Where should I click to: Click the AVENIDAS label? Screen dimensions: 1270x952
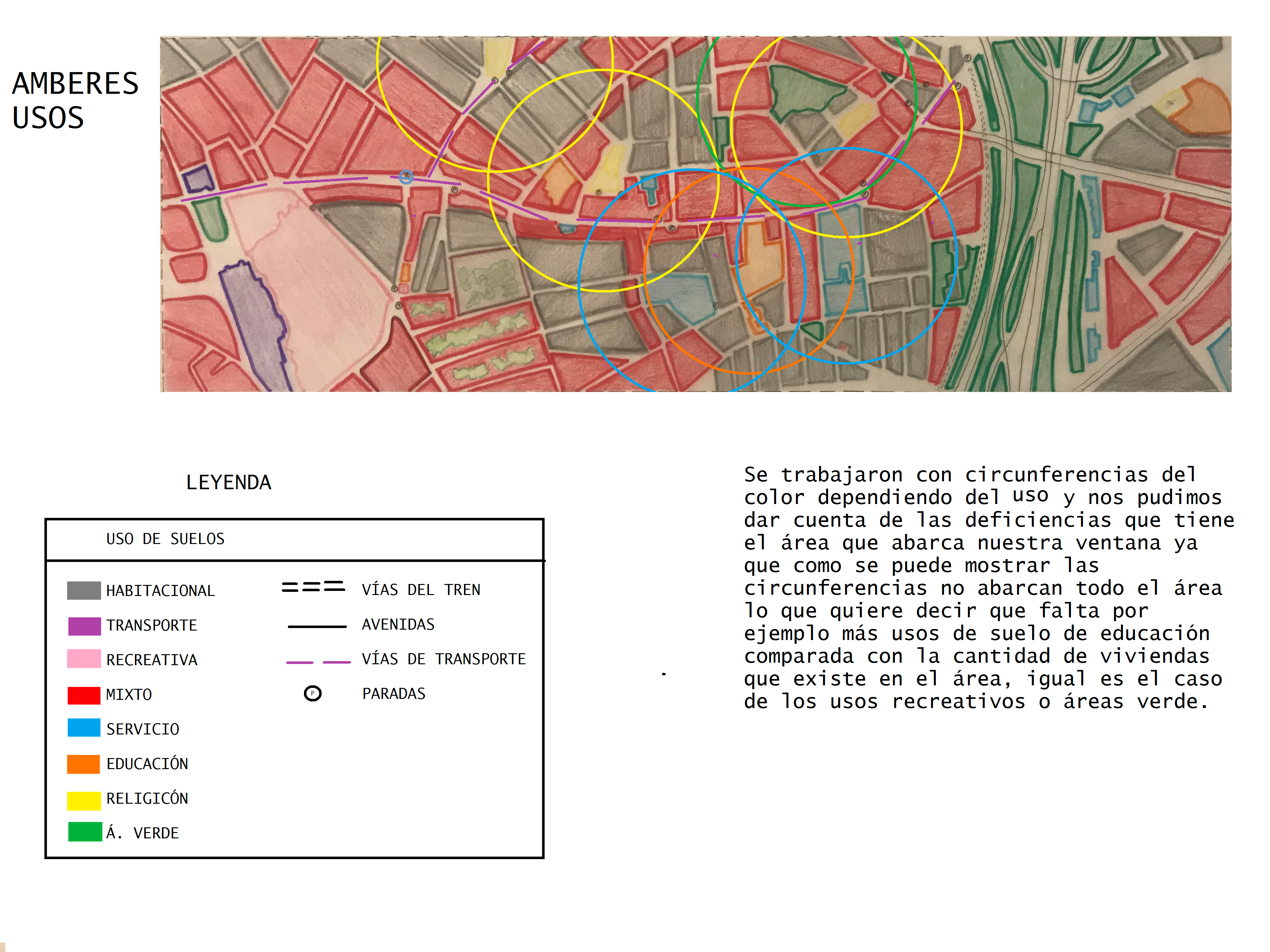(398, 624)
